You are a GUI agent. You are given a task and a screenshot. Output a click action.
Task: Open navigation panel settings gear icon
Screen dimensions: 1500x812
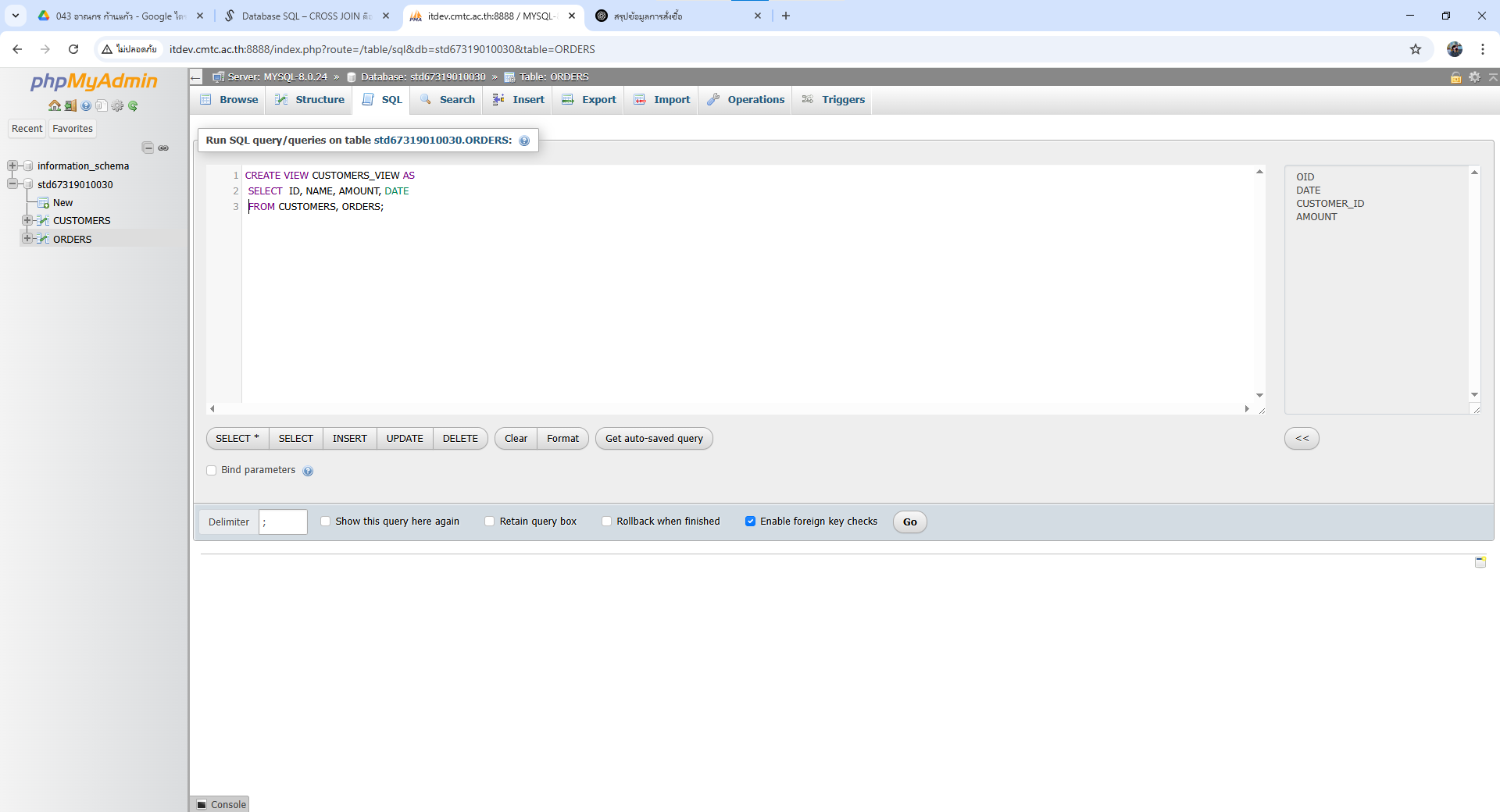117,105
